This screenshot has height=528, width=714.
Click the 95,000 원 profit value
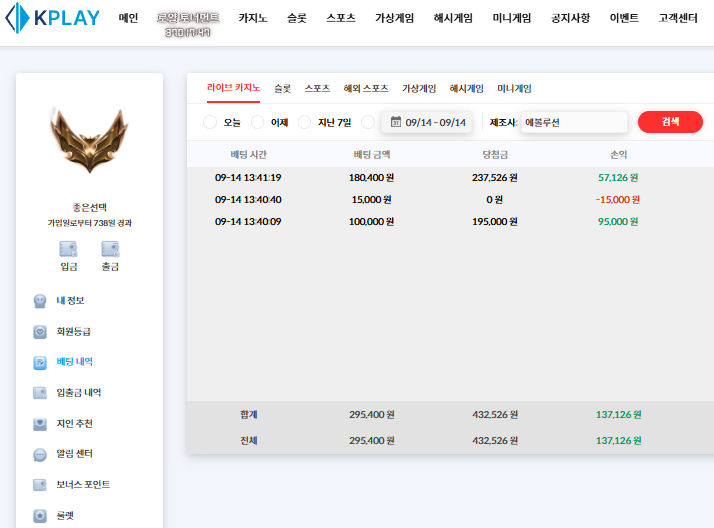tap(618, 222)
